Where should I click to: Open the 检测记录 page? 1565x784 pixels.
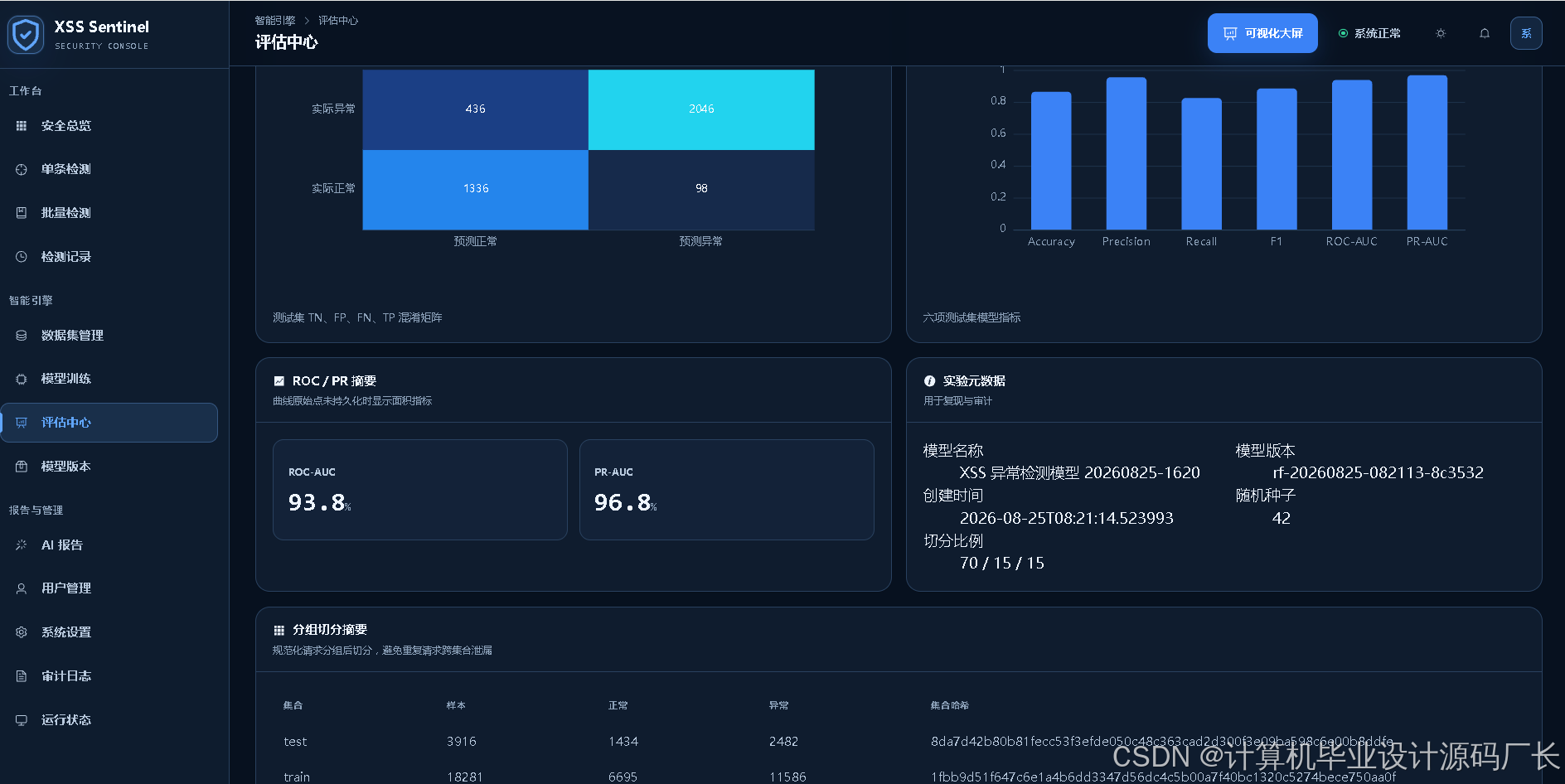pos(109,257)
